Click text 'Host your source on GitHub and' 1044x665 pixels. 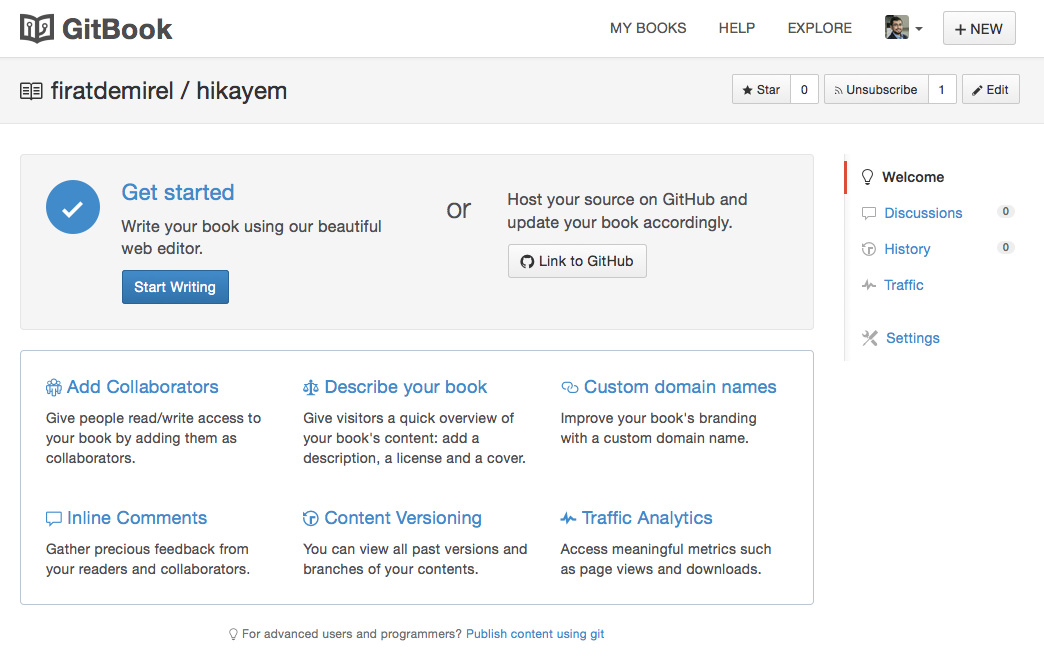coord(627,199)
